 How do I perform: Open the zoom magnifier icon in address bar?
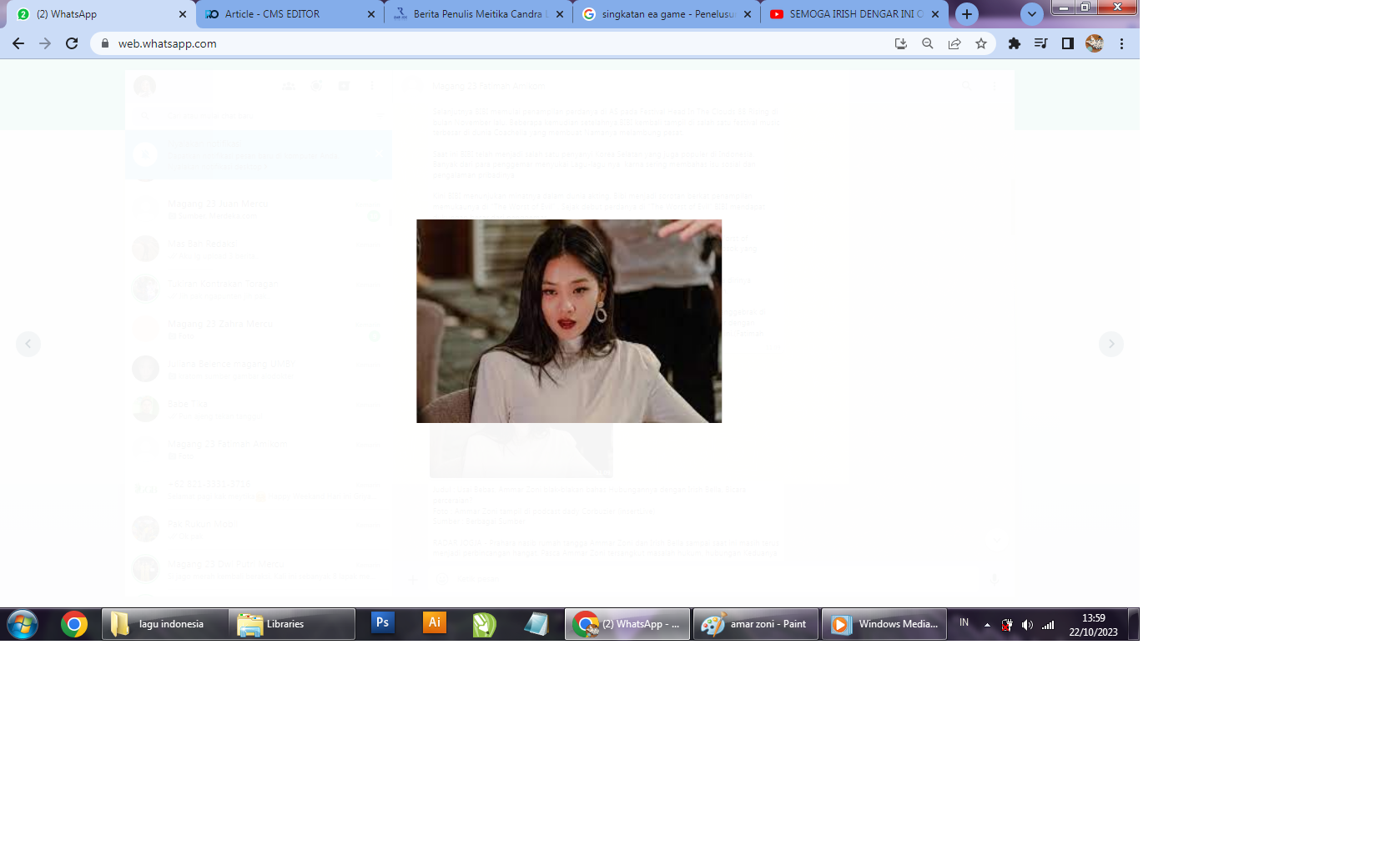coord(928,43)
